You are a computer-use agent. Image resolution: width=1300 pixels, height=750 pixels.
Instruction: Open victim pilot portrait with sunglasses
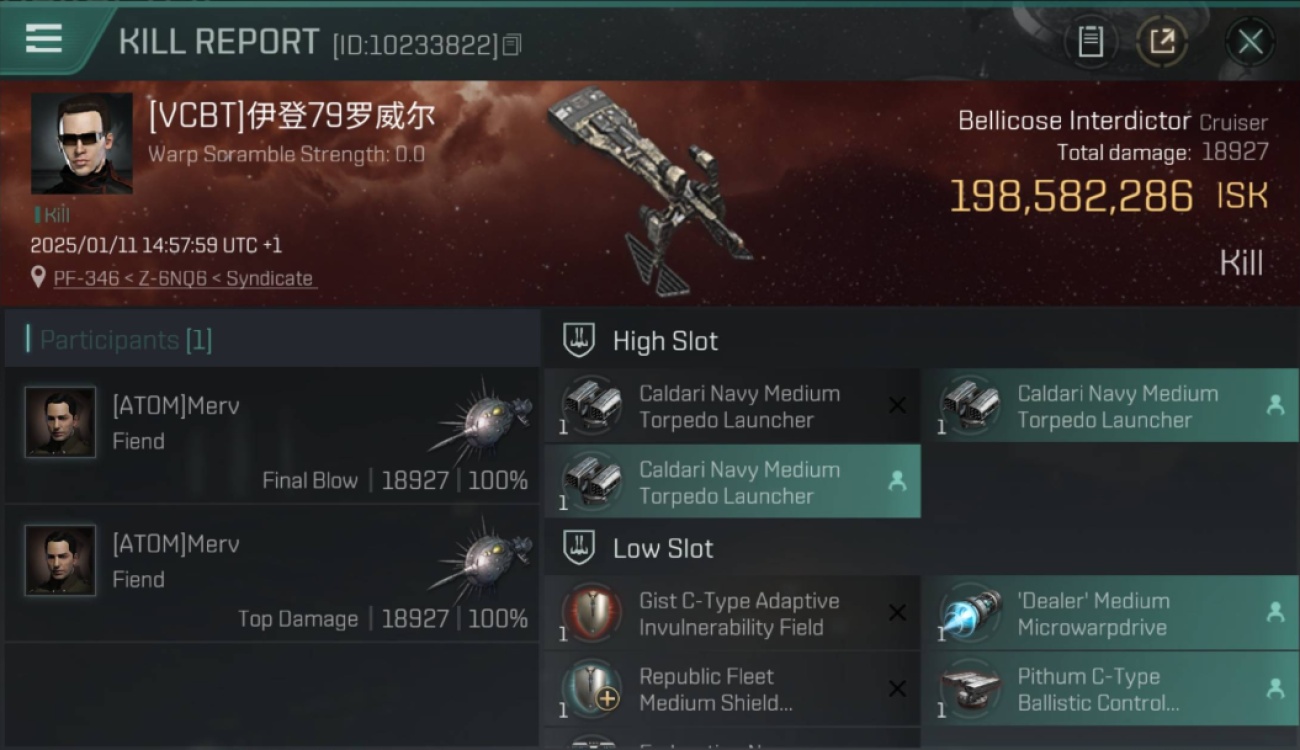tap(82, 144)
